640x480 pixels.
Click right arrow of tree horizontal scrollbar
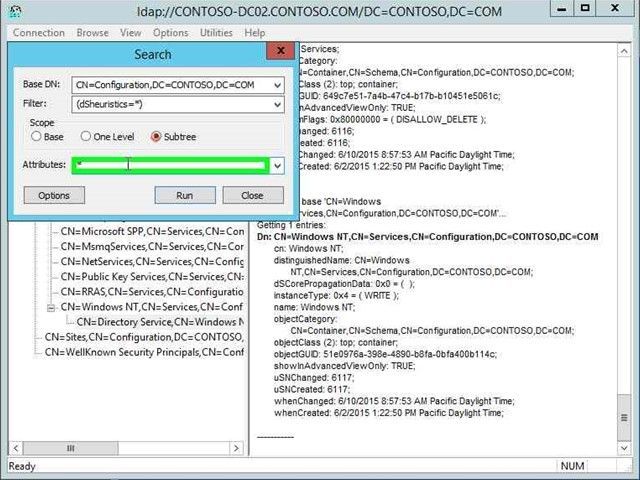(236, 448)
